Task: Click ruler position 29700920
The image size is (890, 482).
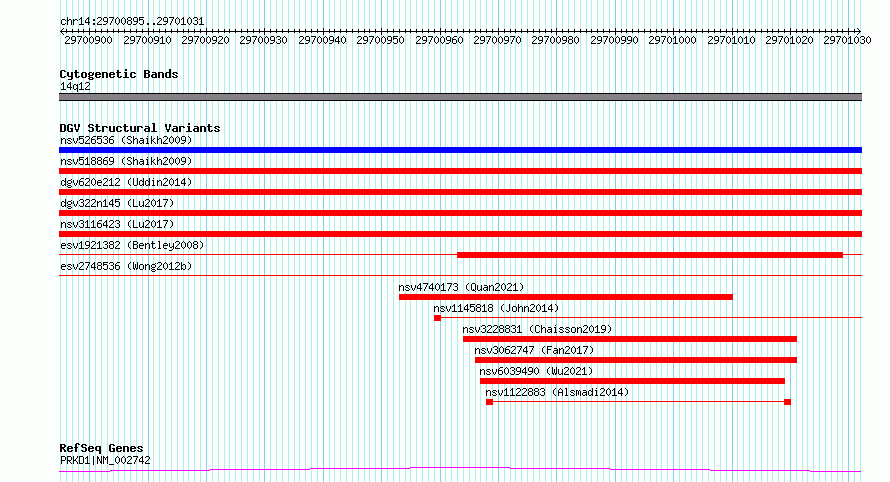Action: (205, 40)
